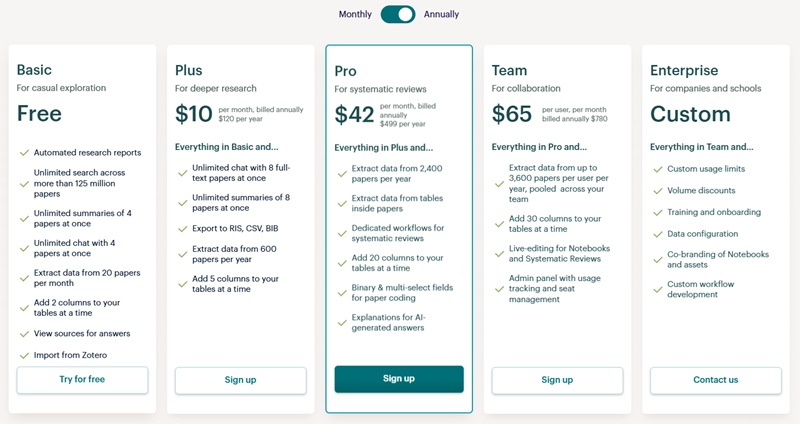Sign up for the Plus plan
The height and width of the screenshot is (424, 800).
point(240,380)
